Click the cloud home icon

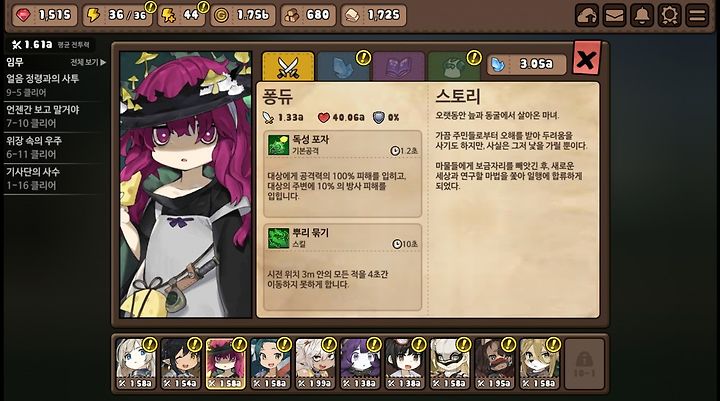click(x=587, y=16)
